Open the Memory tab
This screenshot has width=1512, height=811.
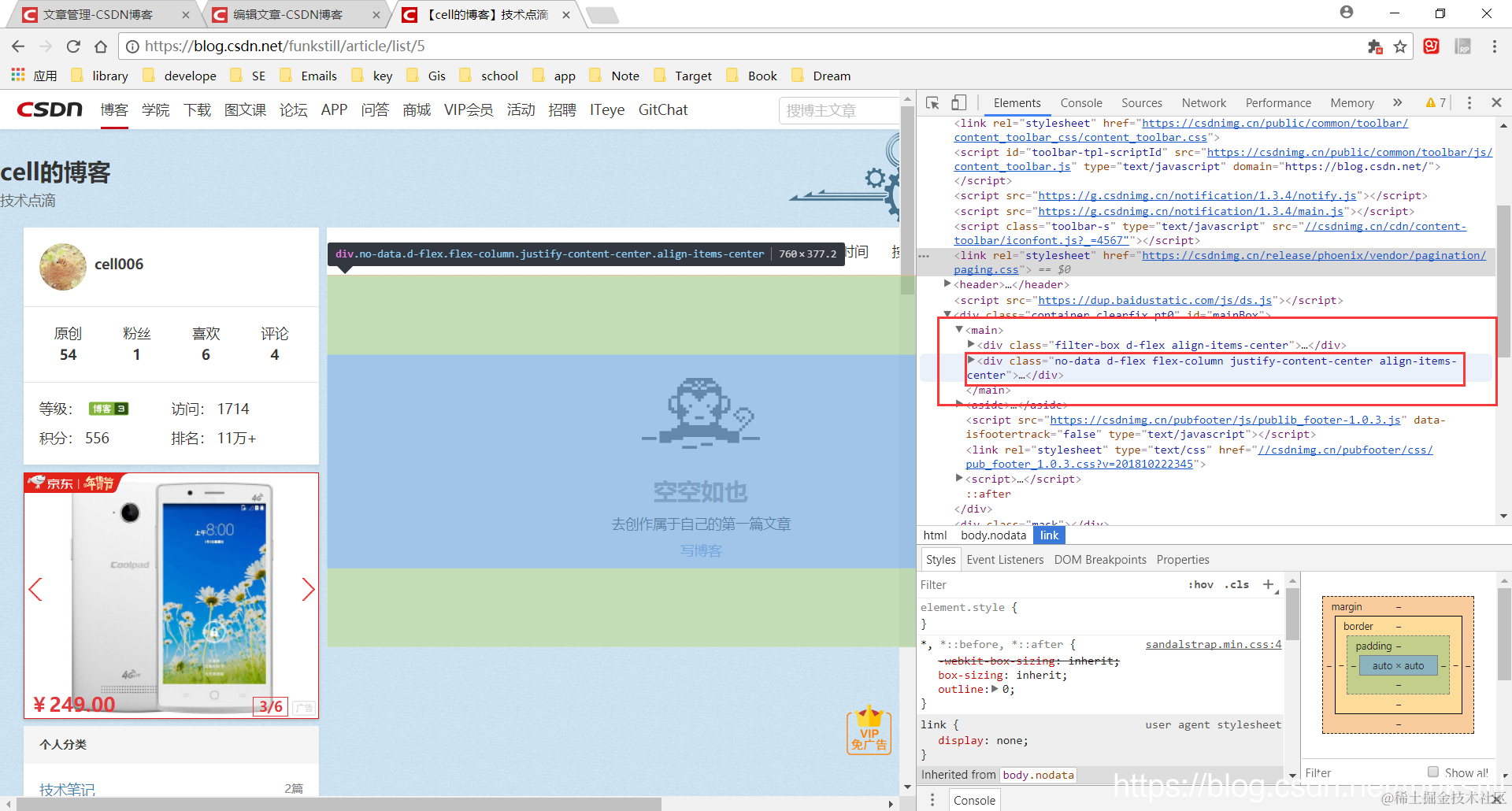click(1352, 103)
